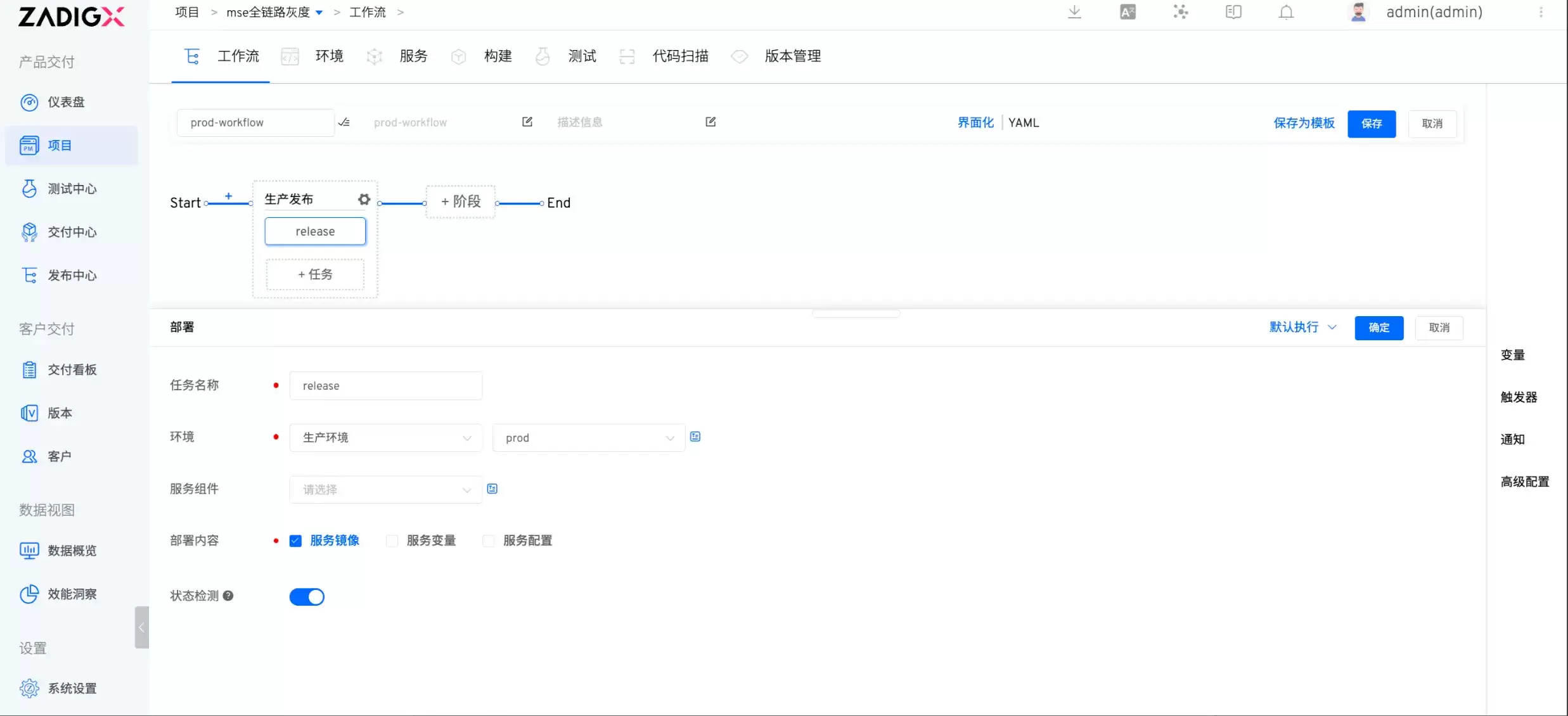Switch to the 服务 tab
Viewport: 1568px width, 716px height.
click(397, 56)
